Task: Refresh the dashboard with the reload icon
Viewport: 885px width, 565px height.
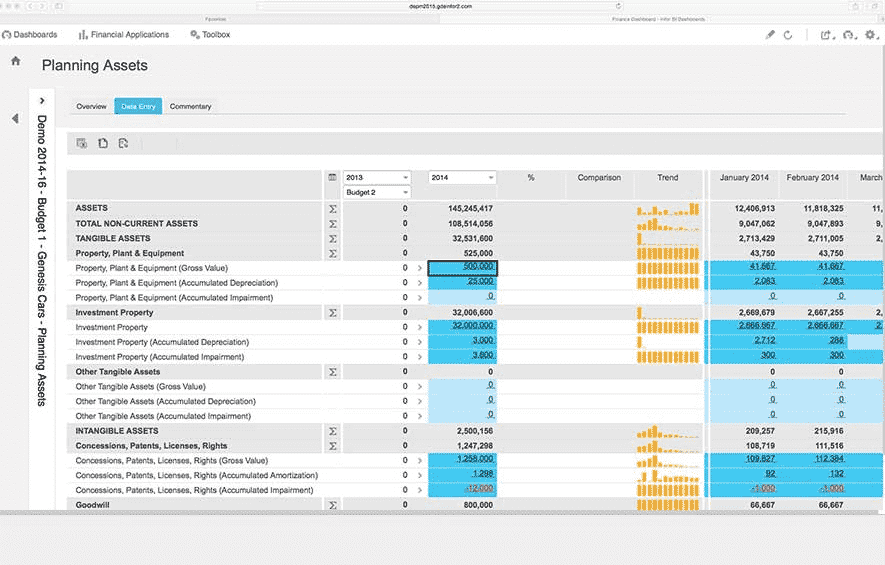Action: 788,35
